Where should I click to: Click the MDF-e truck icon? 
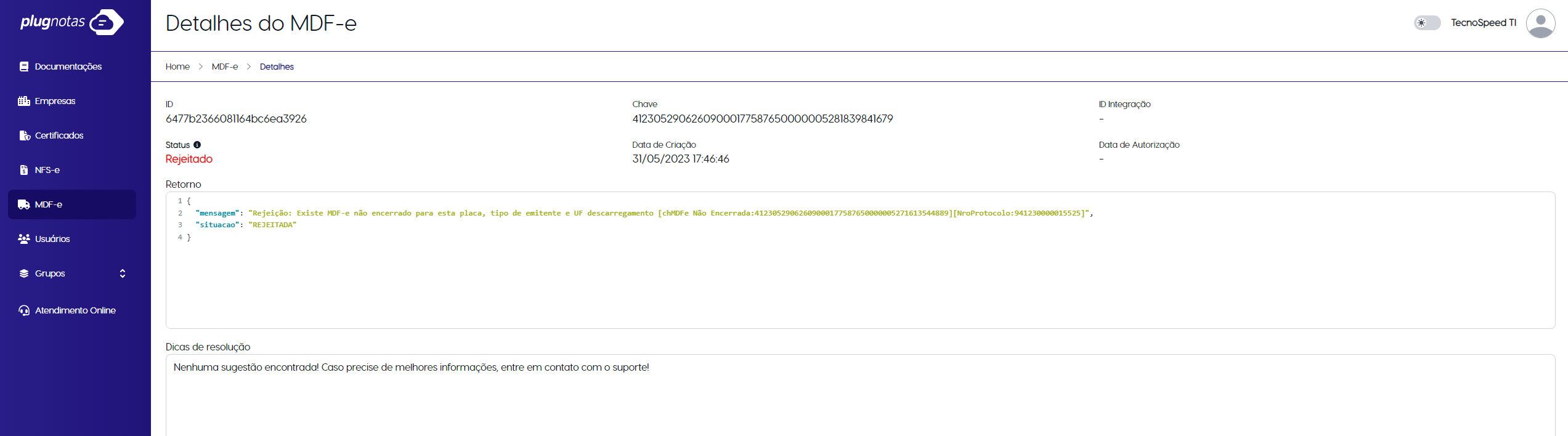point(24,204)
